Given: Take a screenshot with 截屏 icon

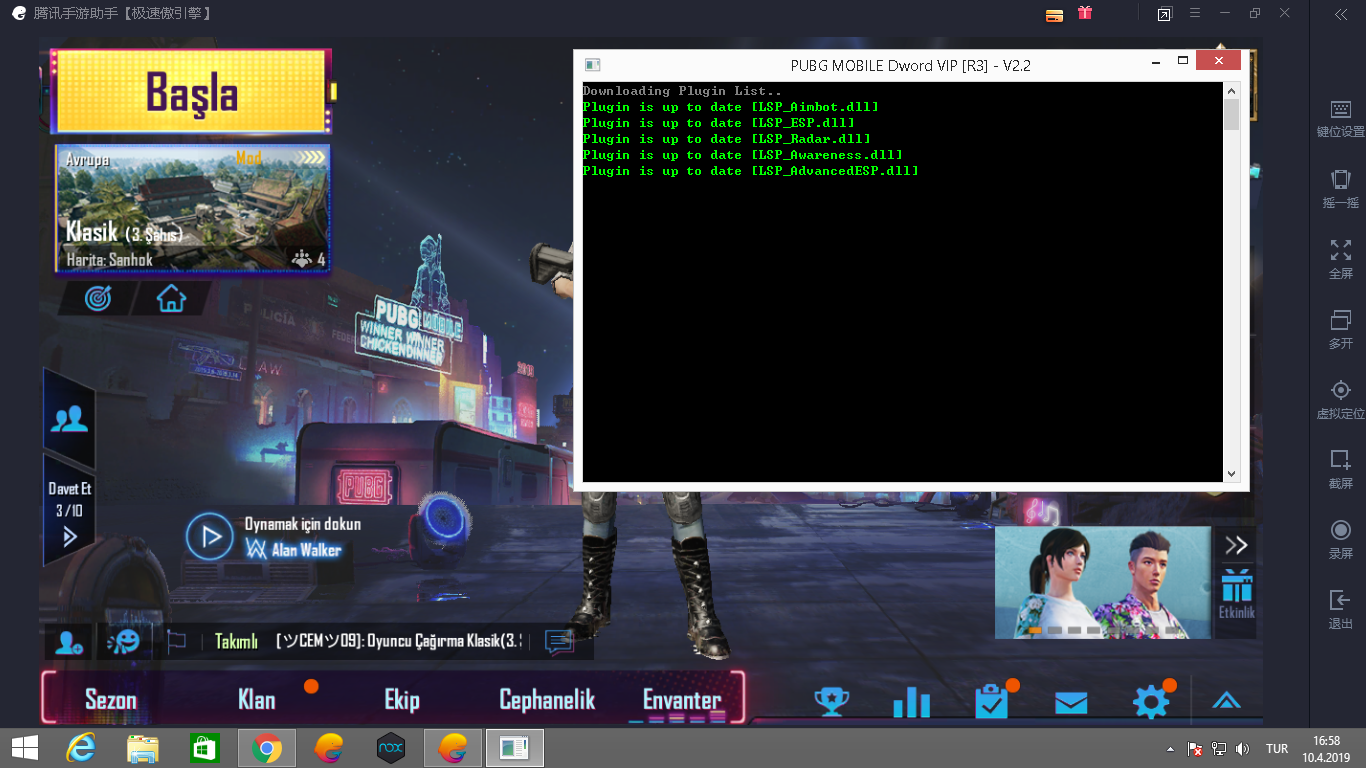Looking at the screenshot, I should [x=1340, y=469].
